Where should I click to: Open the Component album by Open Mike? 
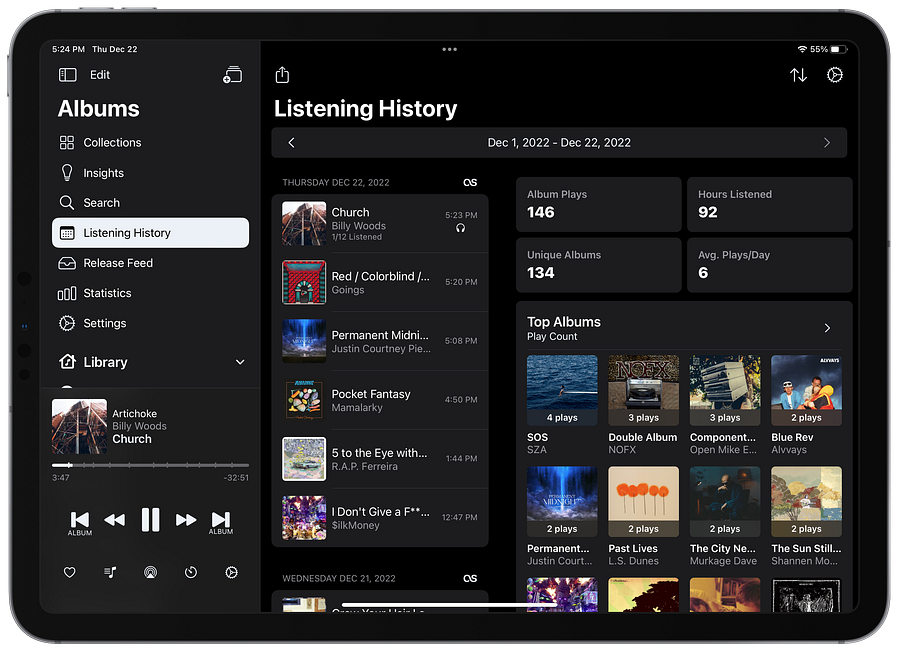coord(725,405)
